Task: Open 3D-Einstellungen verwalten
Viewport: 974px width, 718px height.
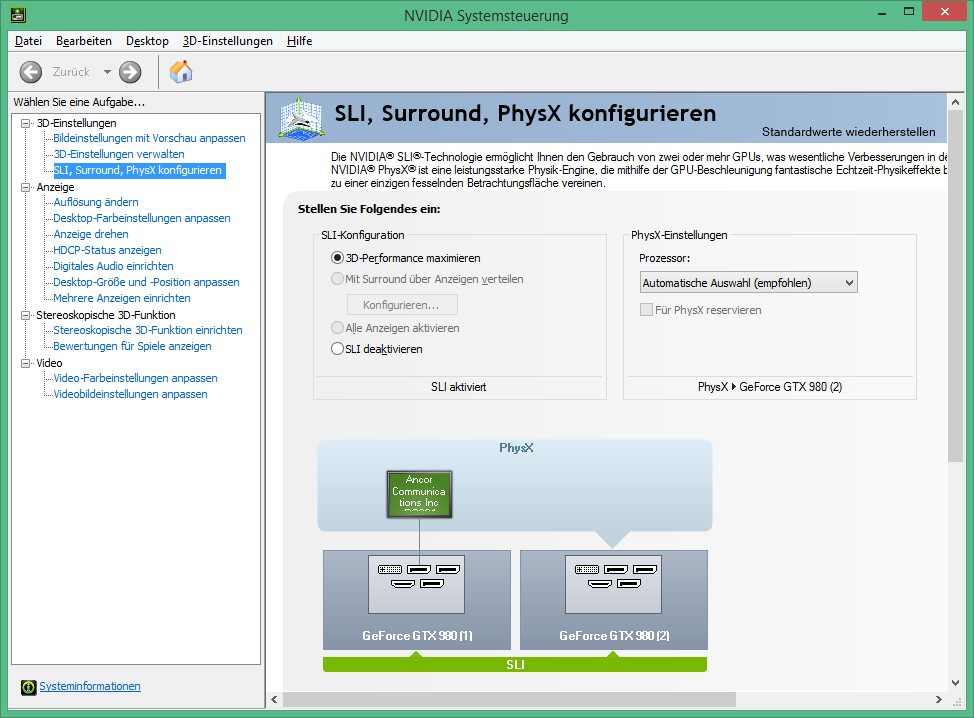Action: [x=119, y=154]
